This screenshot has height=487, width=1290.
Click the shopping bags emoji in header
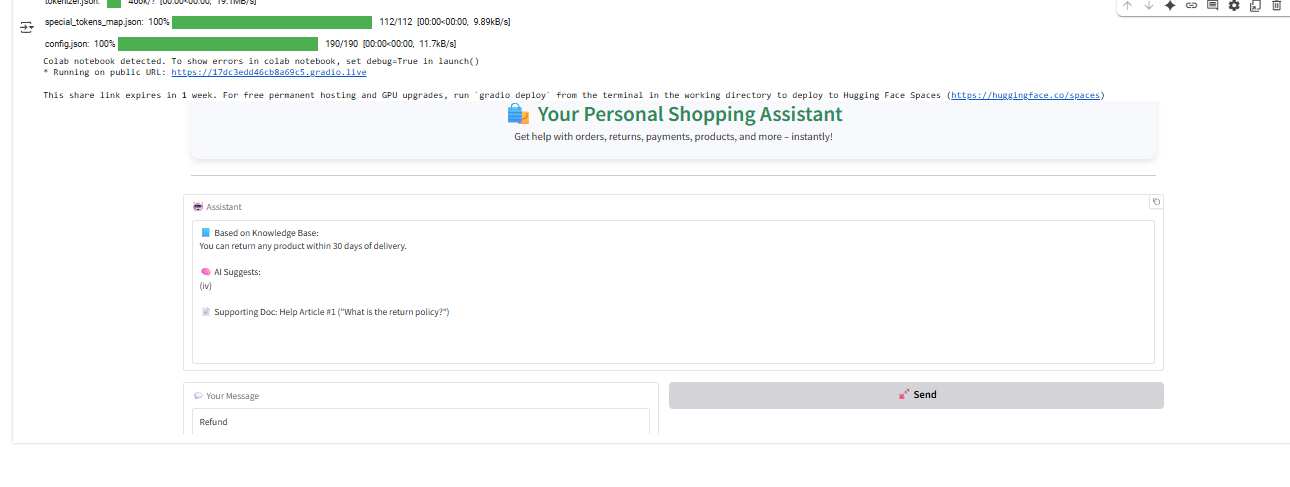click(x=518, y=114)
